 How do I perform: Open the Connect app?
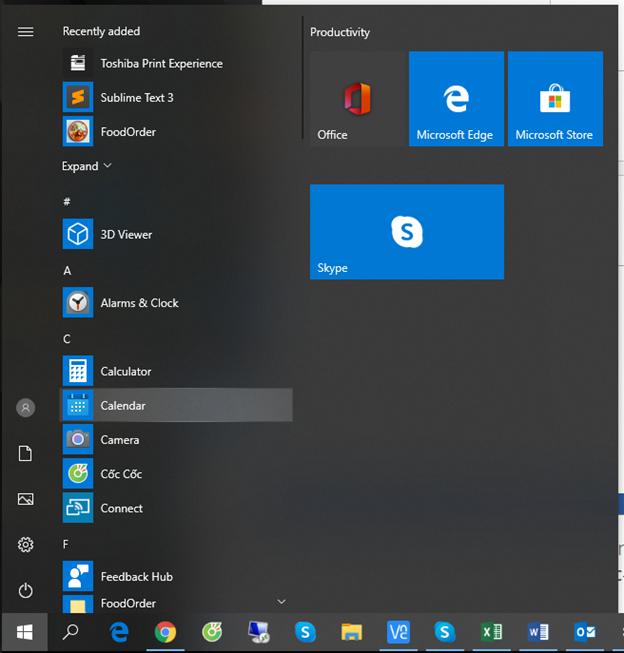click(177, 508)
